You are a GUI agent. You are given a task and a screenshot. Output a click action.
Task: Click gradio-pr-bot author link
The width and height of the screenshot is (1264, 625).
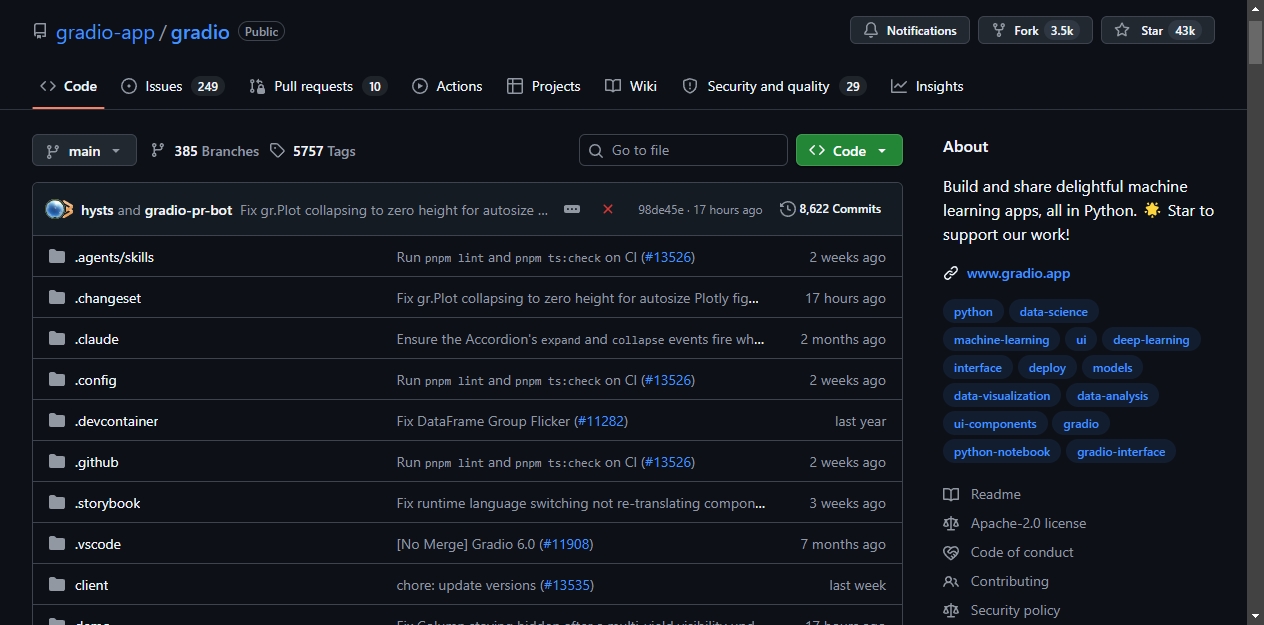[x=188, y=210]
